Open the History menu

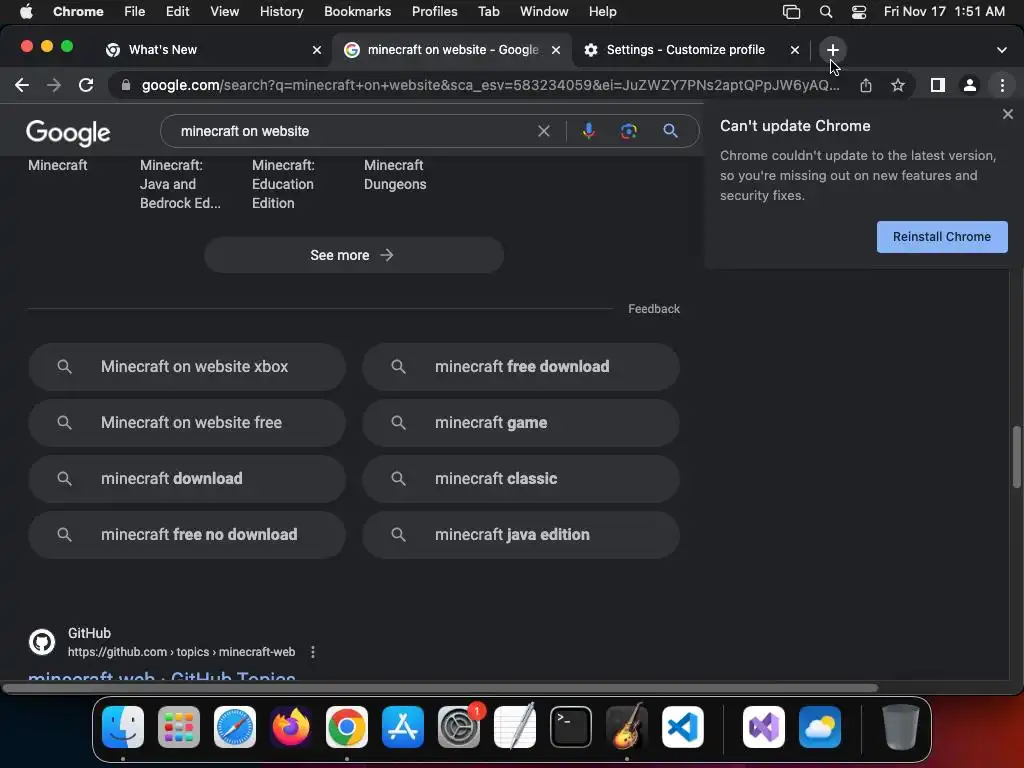(281, 12)
